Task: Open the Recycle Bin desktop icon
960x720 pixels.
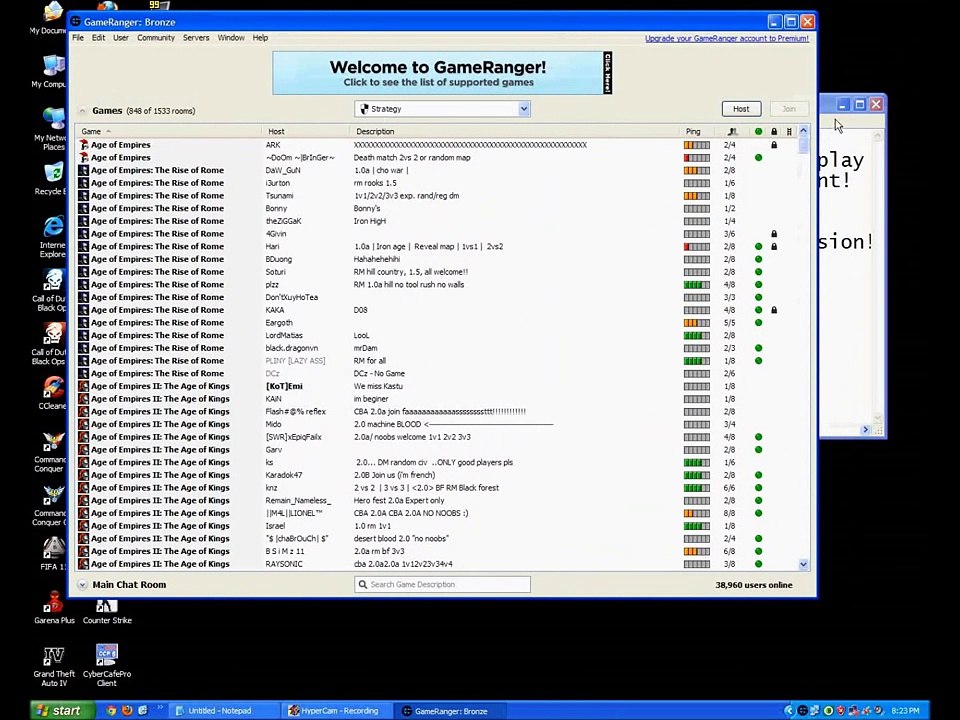Action: (52, 178)
